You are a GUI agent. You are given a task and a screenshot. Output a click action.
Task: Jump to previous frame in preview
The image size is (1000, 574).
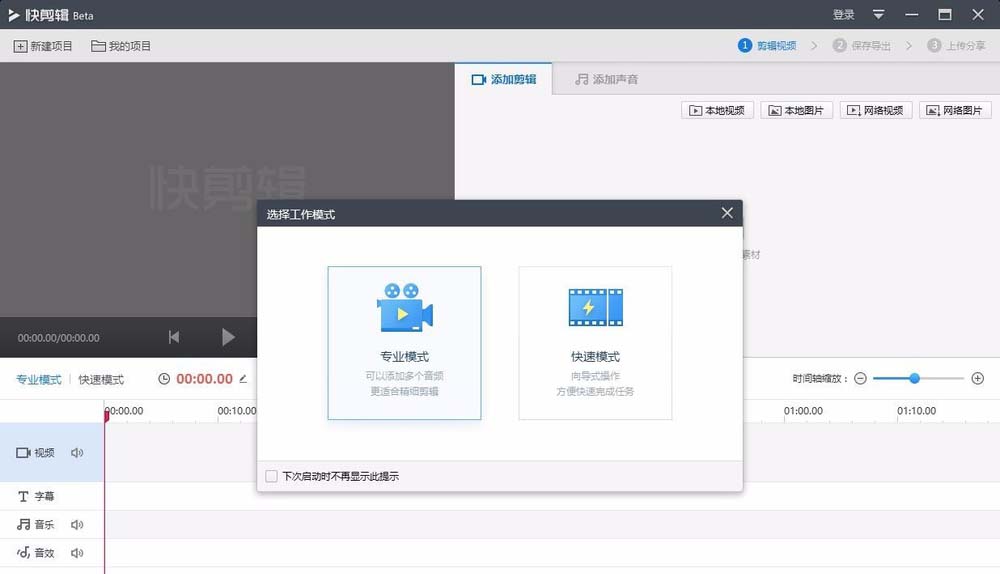pos(174,338)
